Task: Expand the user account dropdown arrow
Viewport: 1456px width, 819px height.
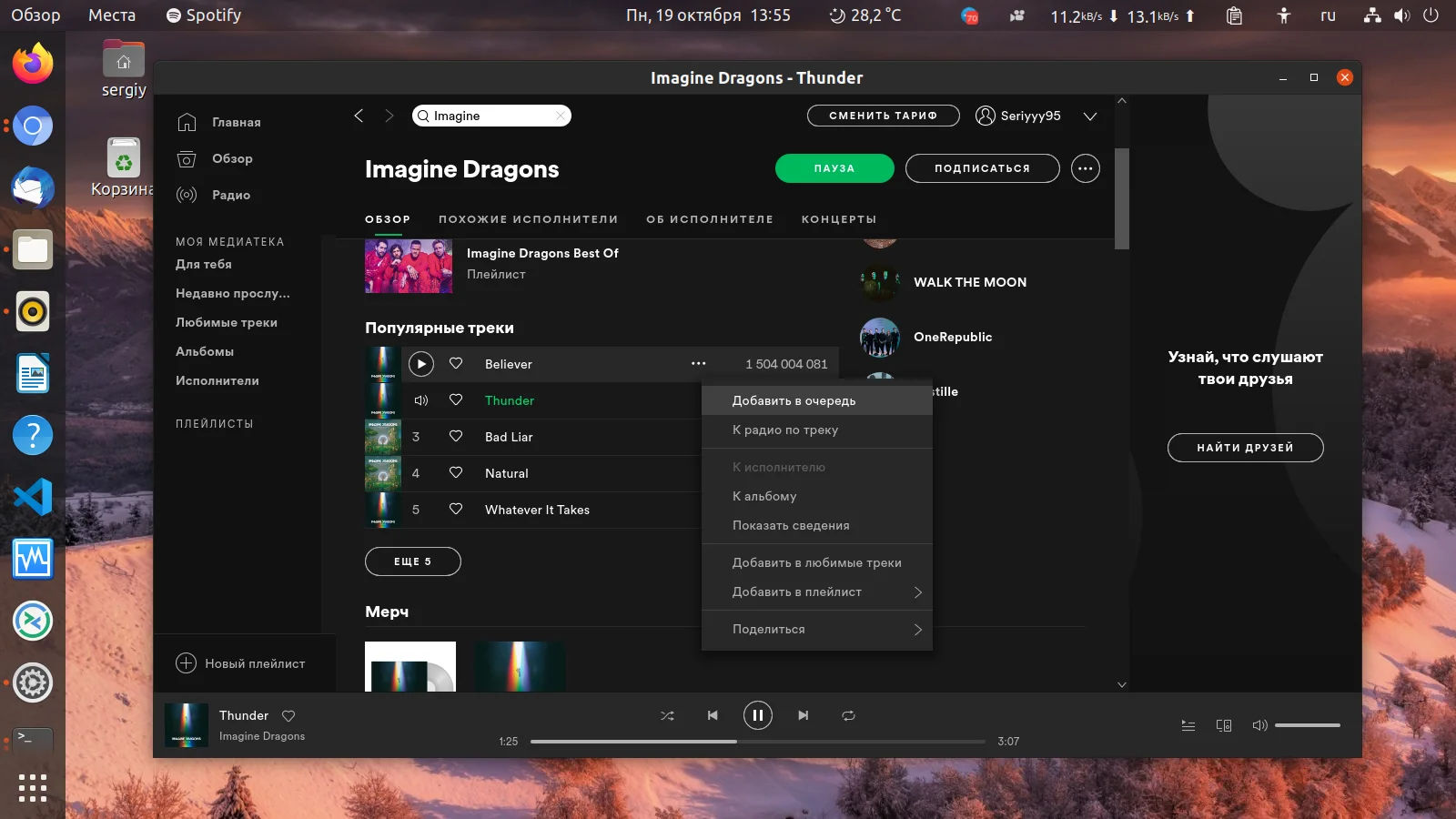Action: pos(1089,116)
